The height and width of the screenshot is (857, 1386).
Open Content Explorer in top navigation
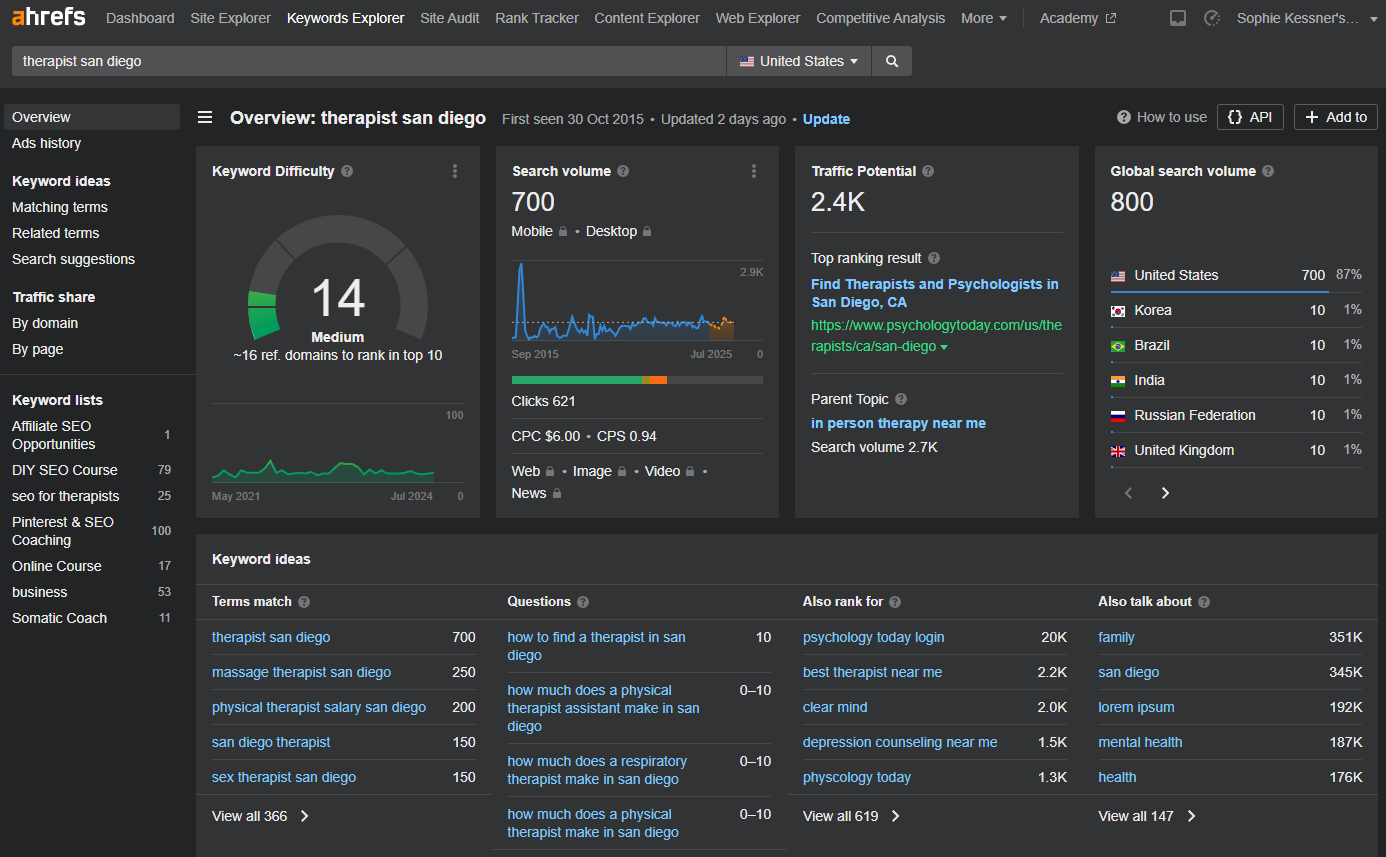click(x=647, y=18)
